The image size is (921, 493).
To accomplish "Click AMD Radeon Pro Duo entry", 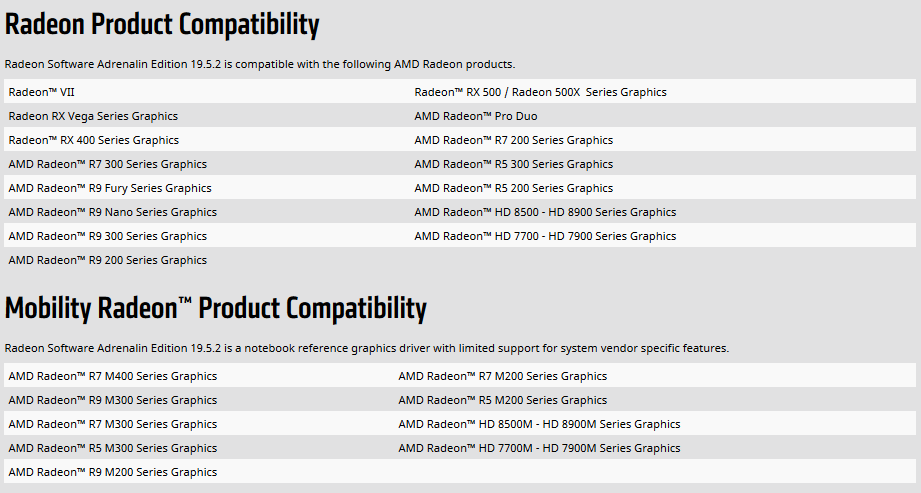I will [476, 116].
